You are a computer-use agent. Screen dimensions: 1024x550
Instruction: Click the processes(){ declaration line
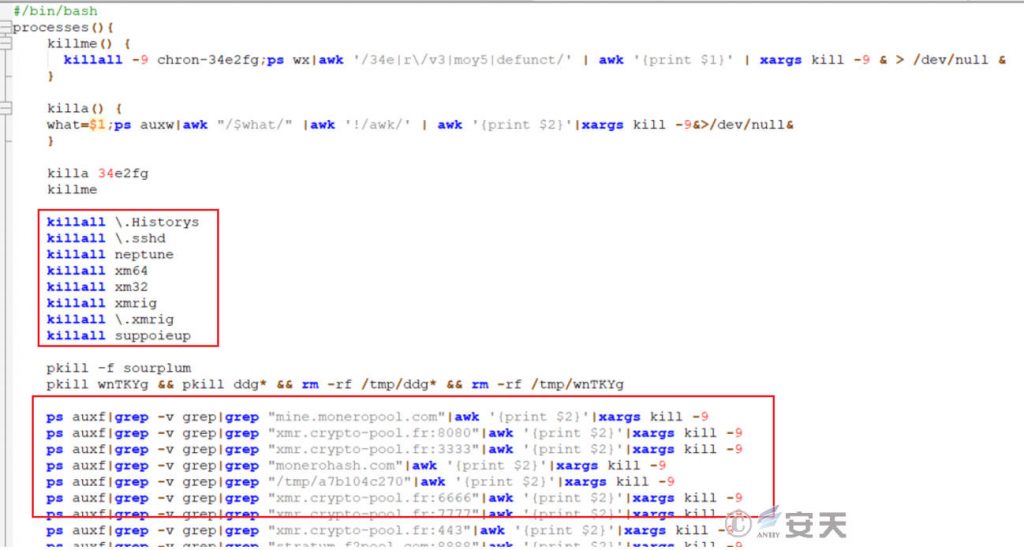click(63, 27)
